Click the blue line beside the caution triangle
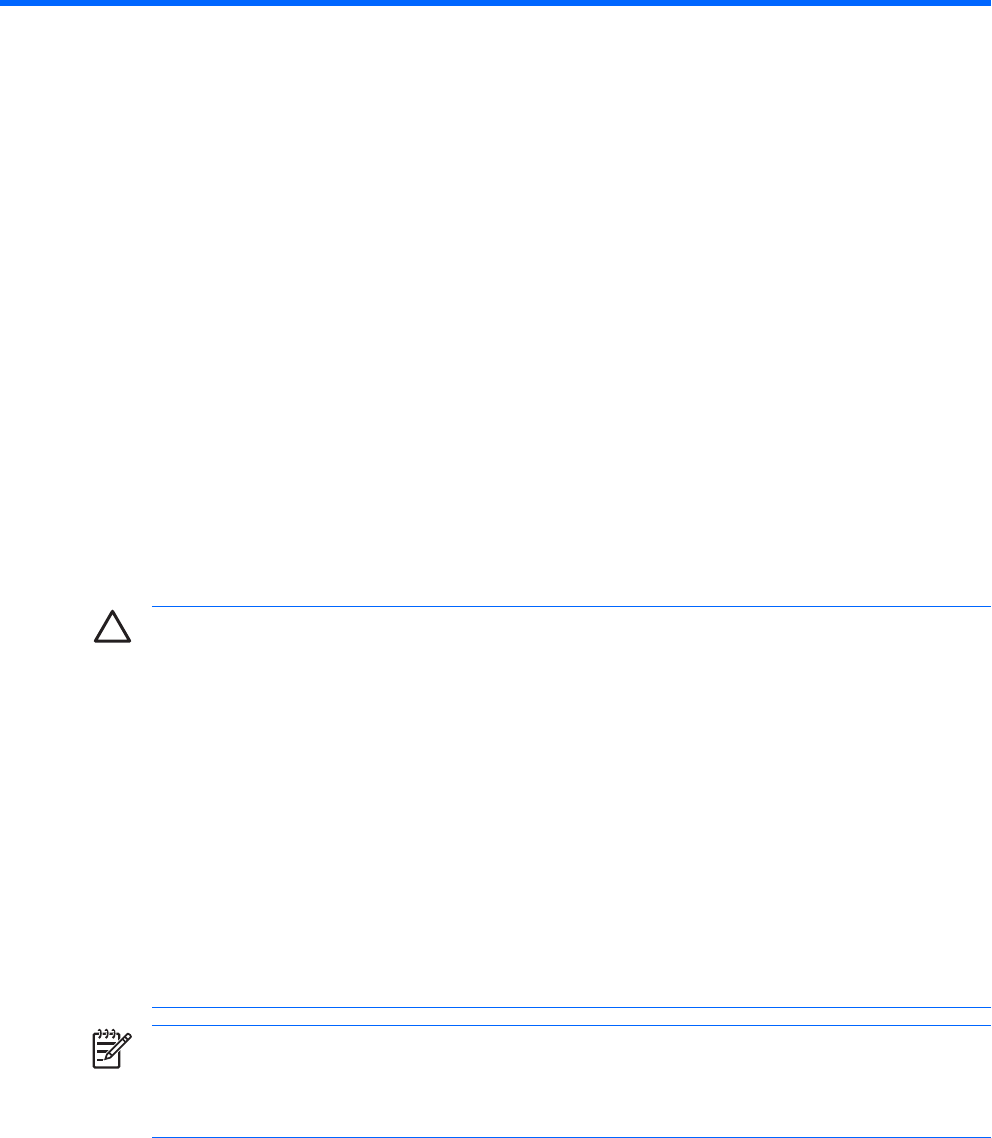The image size is (992, 1138). click(x=571, y=606)
